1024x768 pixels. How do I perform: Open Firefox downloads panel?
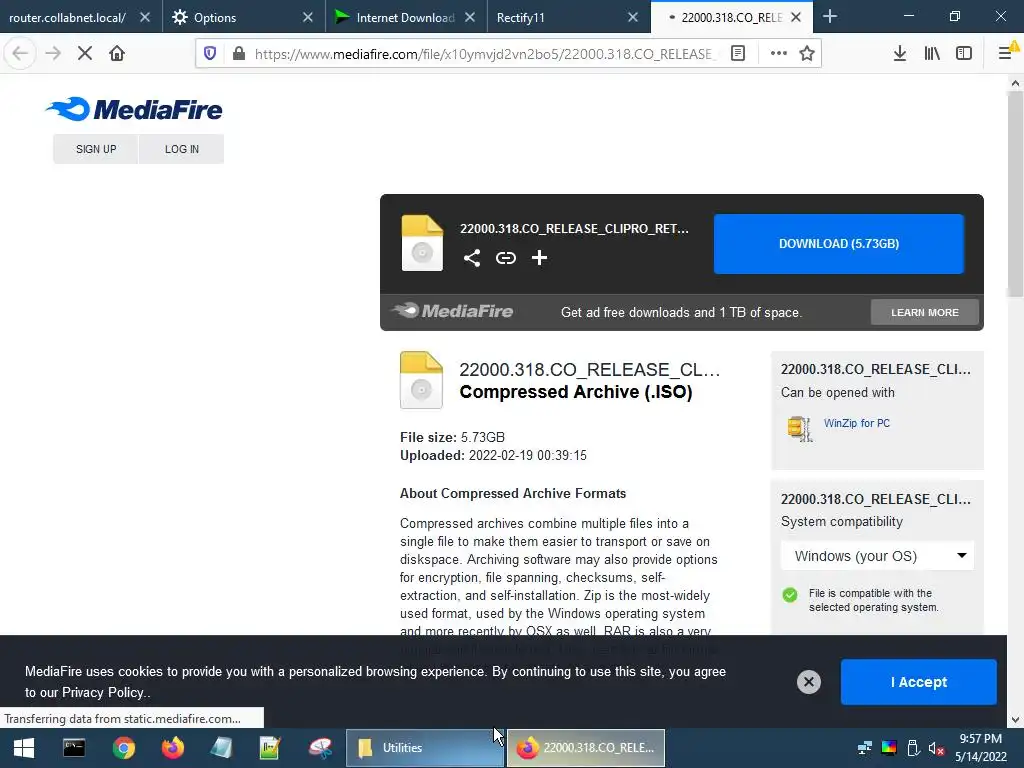[900, 53]
